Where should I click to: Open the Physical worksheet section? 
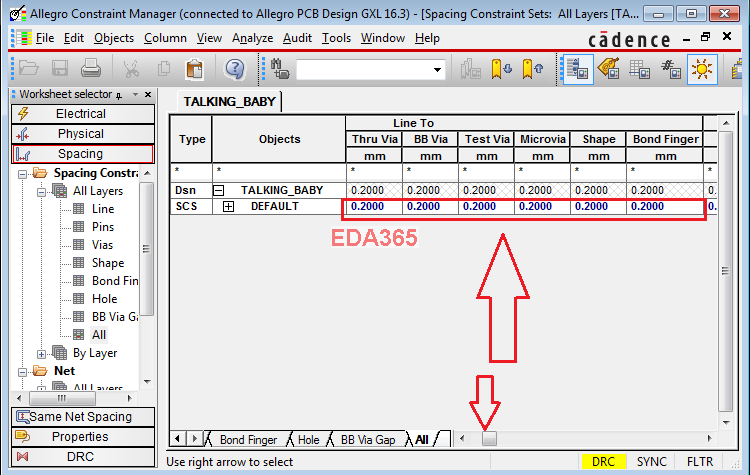tap(83, 134)
